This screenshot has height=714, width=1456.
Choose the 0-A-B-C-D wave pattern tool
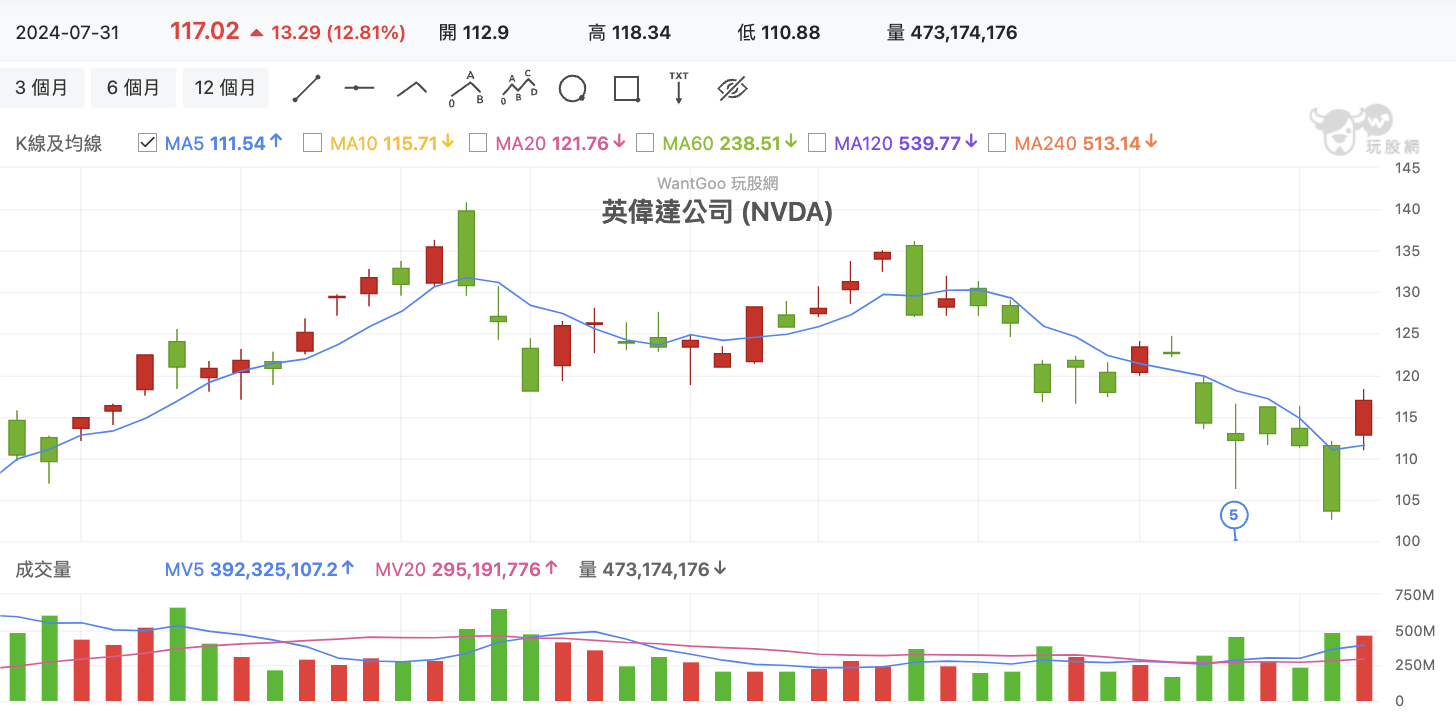click(519, 88)
